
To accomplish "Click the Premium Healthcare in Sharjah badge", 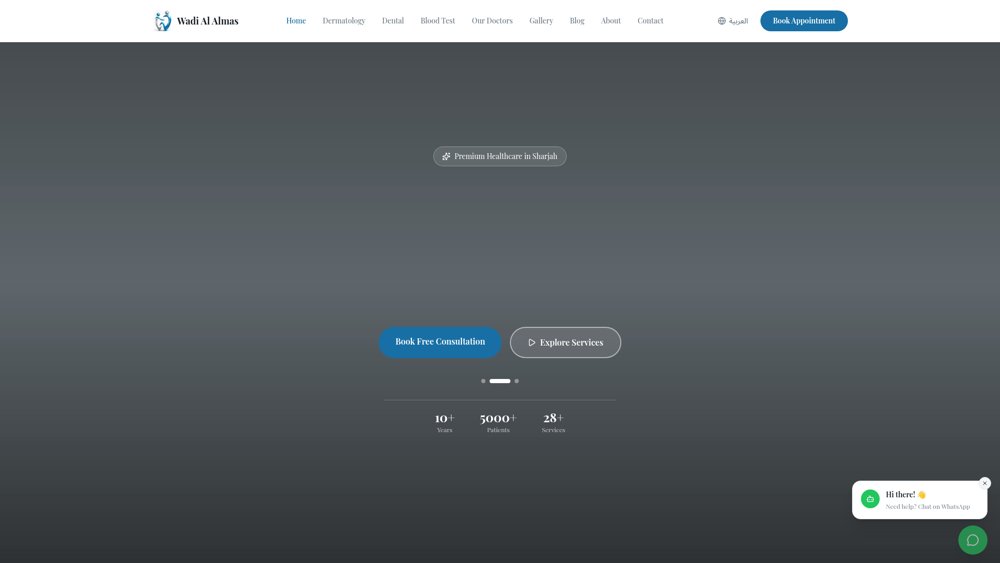I will click(x=499, y=156).
